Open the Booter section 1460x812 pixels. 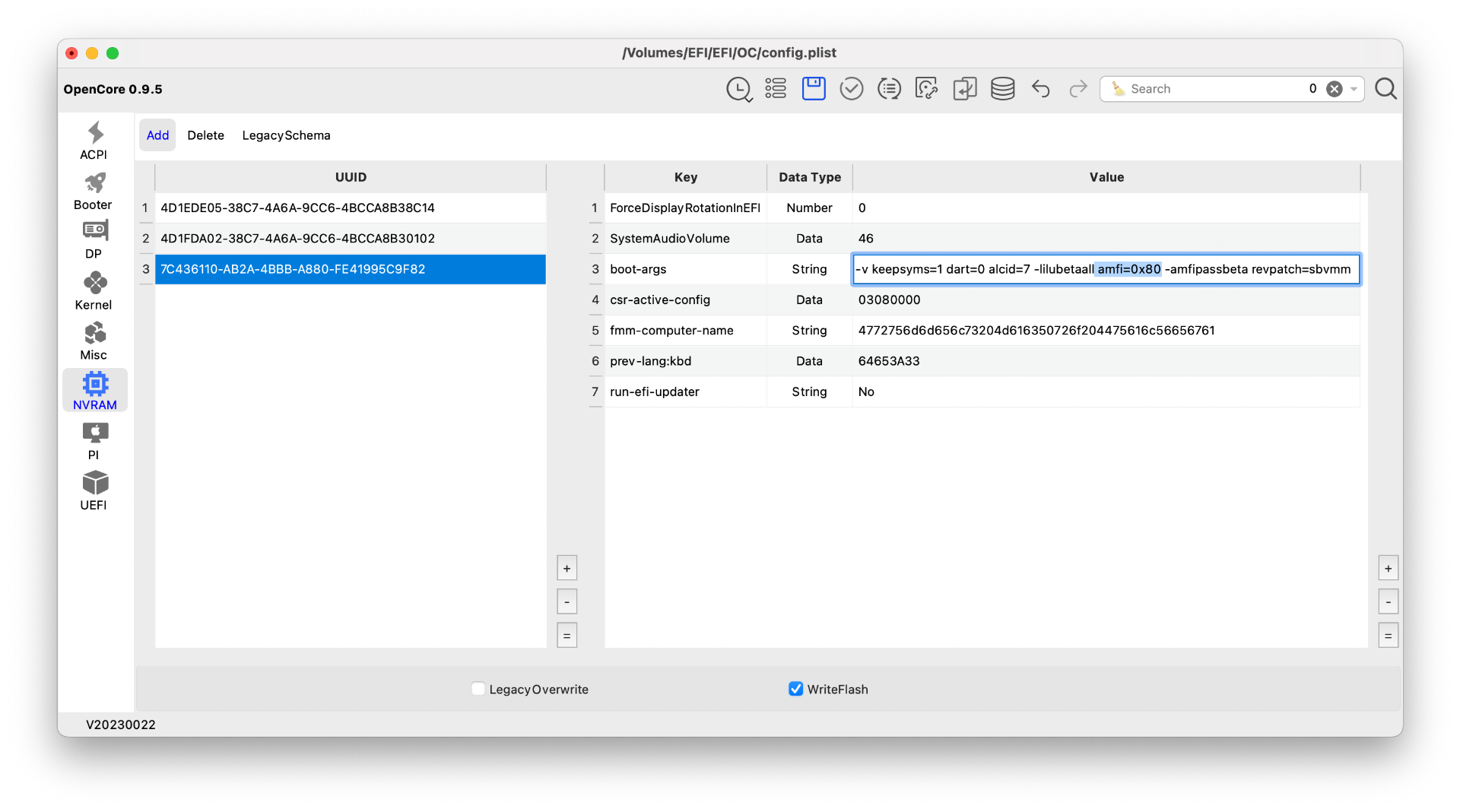(94, 191)
